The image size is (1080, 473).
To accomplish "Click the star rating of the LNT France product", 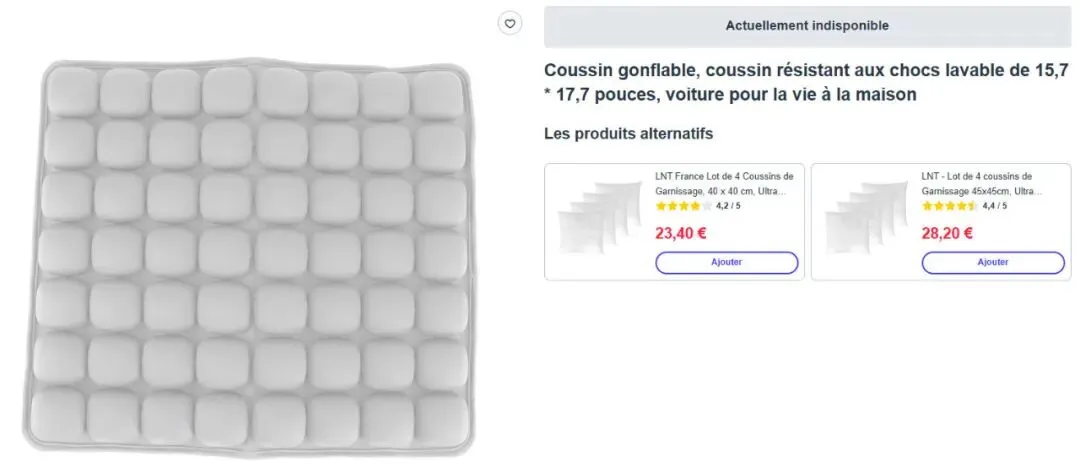I will coord(684,206).
